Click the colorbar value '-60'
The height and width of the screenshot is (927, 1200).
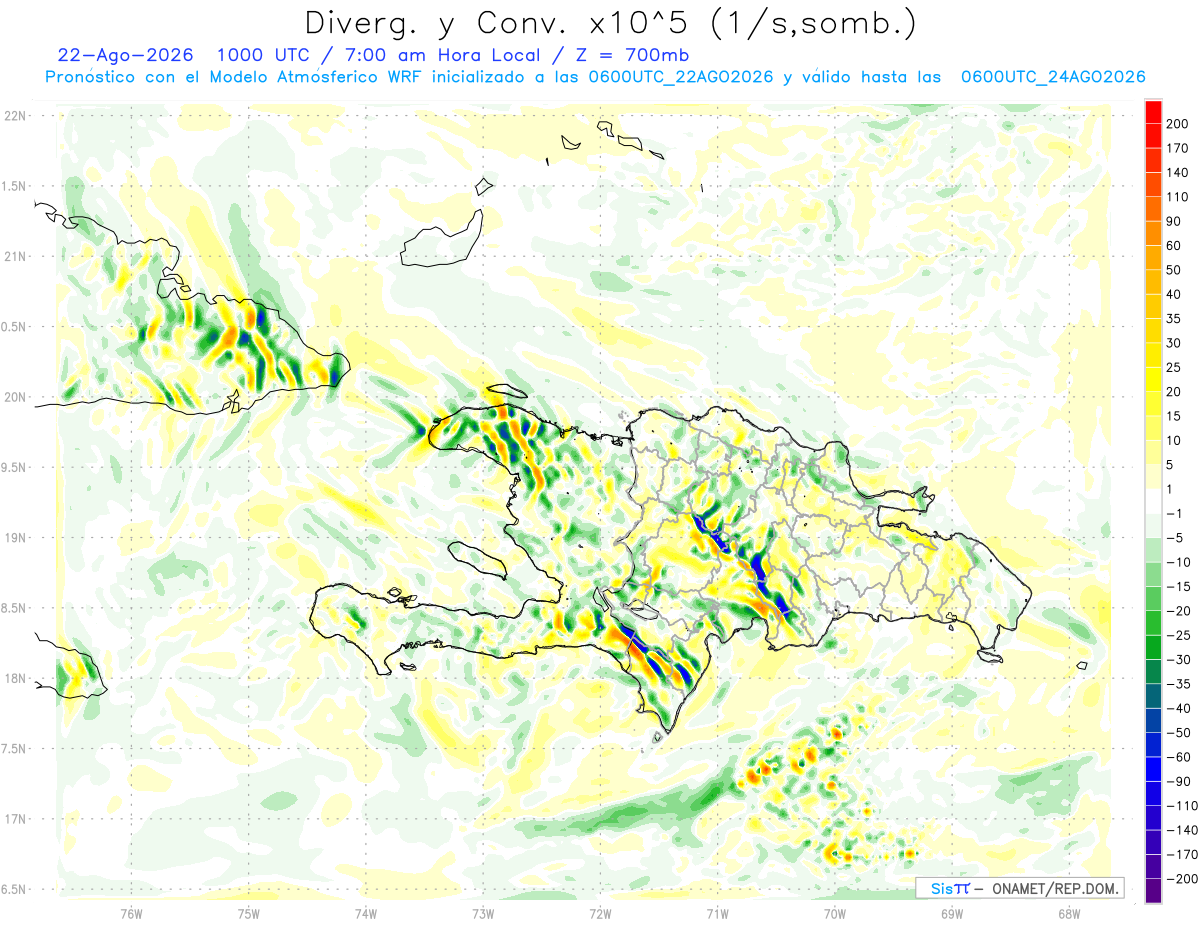click(1177, 757)
